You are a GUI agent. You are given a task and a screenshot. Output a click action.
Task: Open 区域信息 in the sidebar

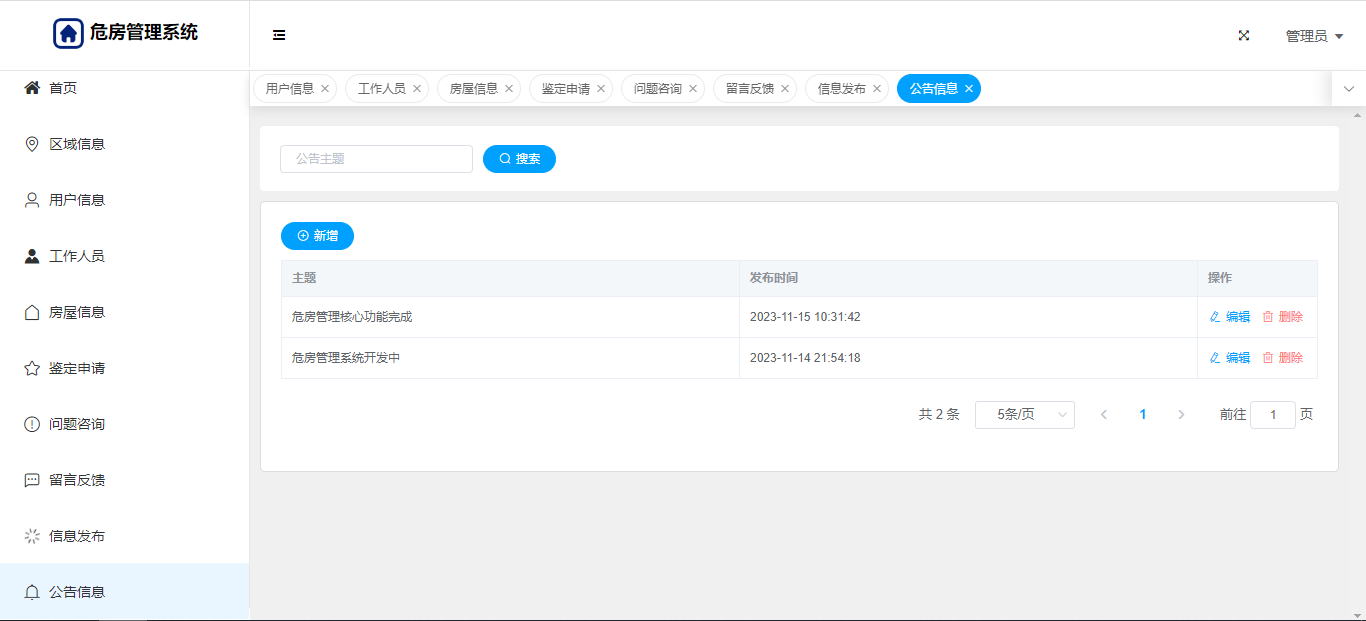77,144
